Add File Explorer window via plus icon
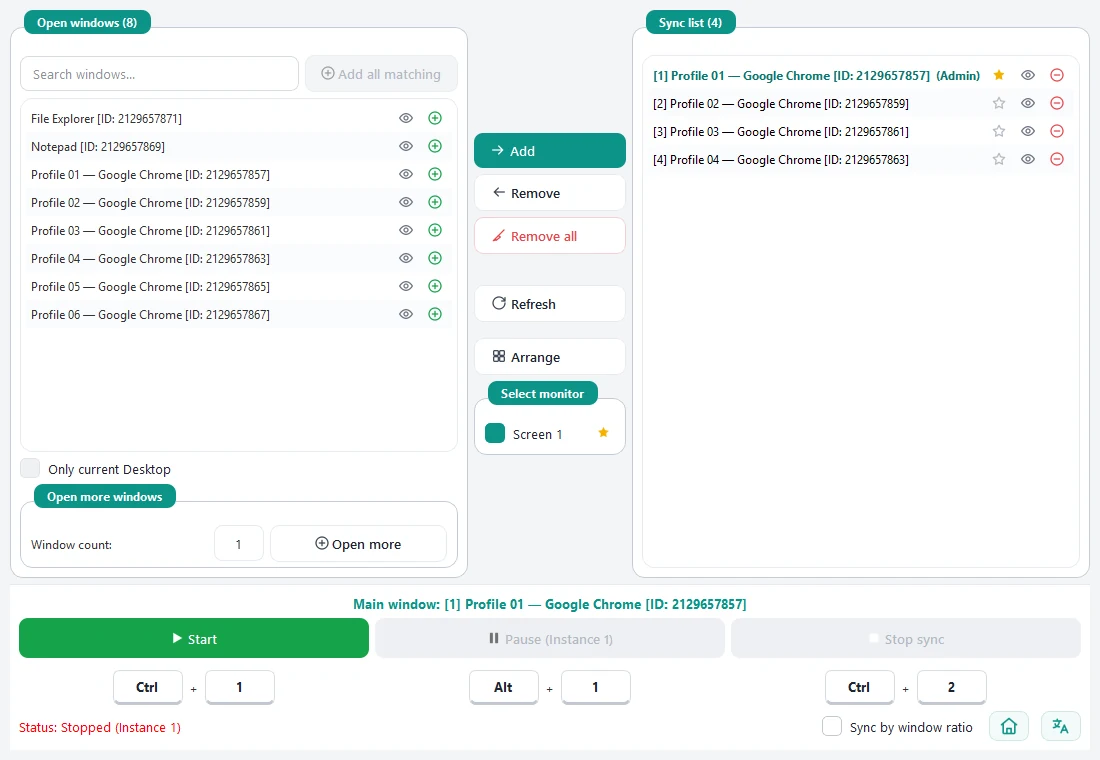Viewport: 1100px width, 760px height. pos(435,118)
